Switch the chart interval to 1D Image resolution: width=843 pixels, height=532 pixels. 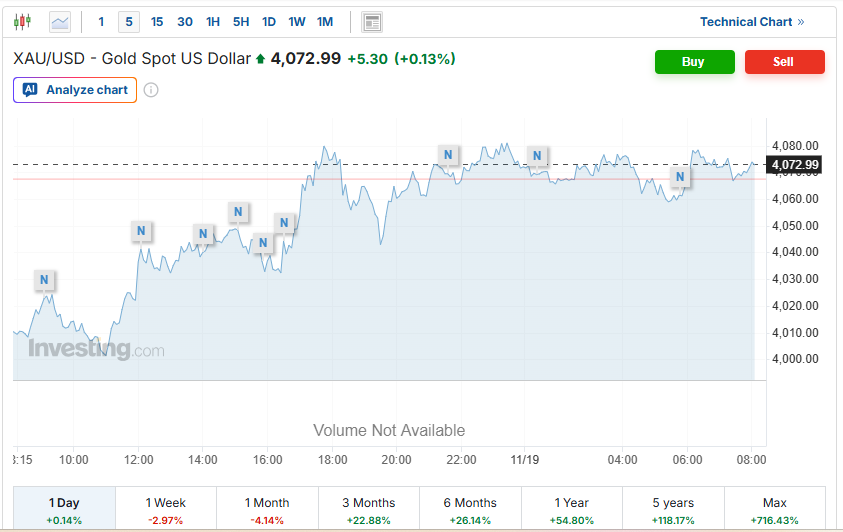[x=269, y=21]
